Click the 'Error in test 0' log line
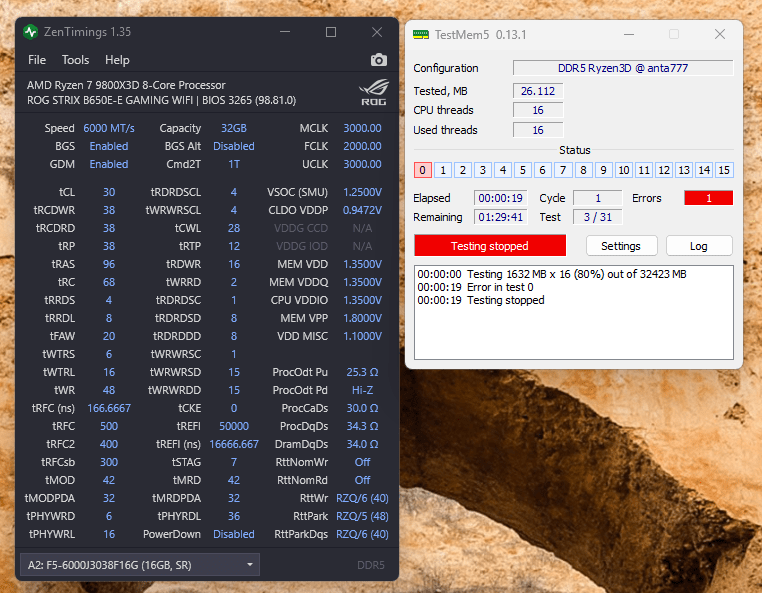Screen dimensions: 762x593 tap(475, 287)
